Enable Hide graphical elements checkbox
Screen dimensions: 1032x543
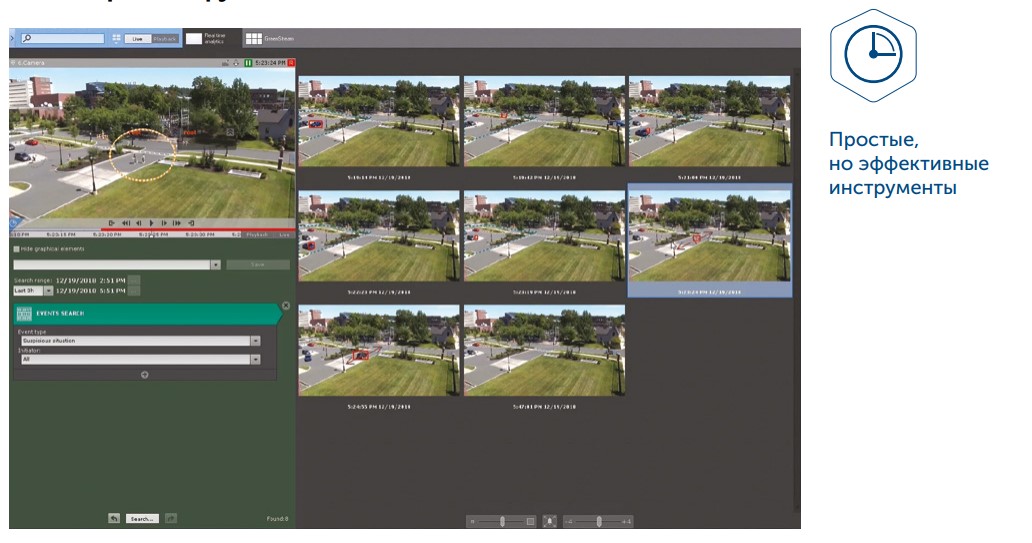coord(16,249)
